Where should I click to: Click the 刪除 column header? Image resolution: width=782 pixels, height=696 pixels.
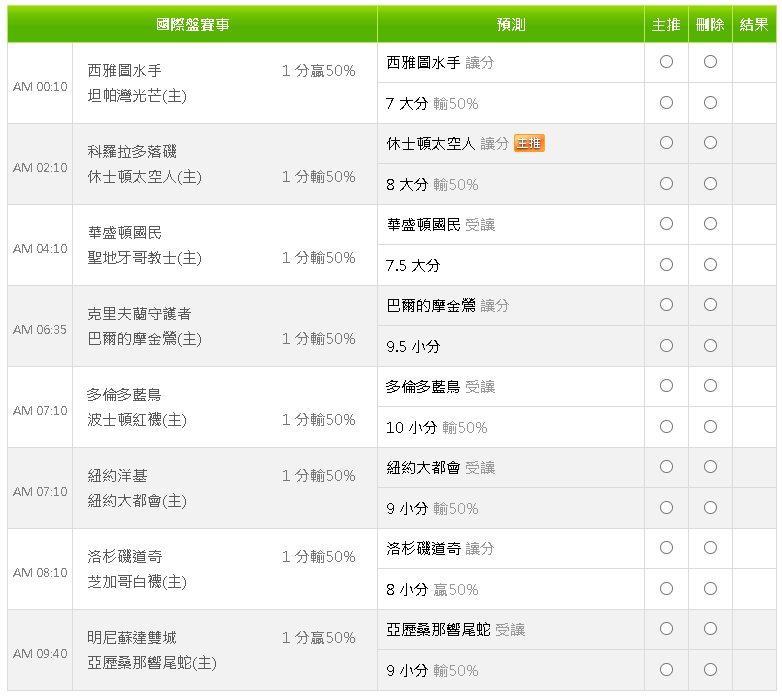coord(710,24)
